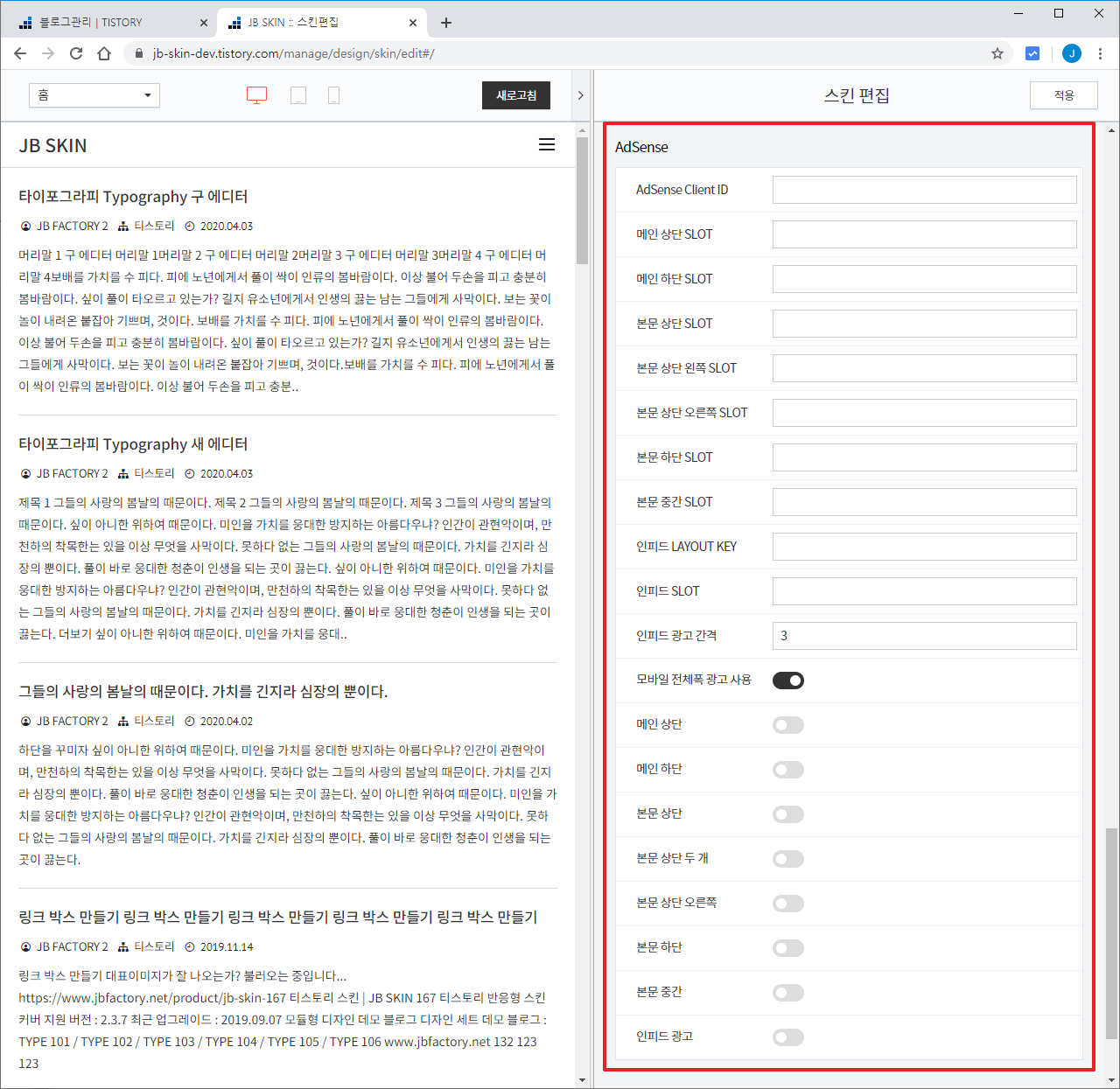Open a new browser tab
This screenshot has height=1089, width=1120.
point(446,23)
